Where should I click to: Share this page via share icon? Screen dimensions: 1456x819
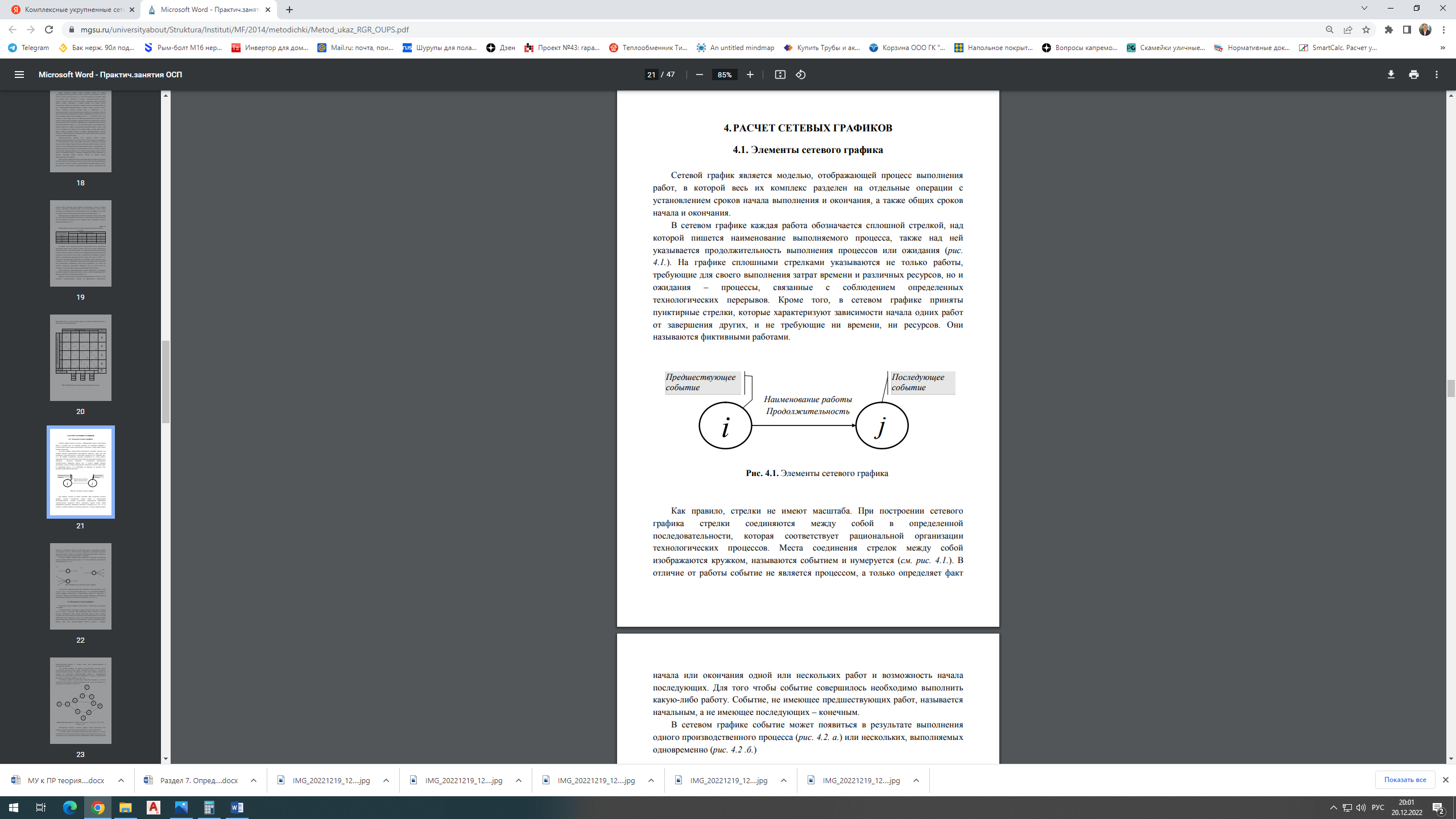[x=1348, y=30]
